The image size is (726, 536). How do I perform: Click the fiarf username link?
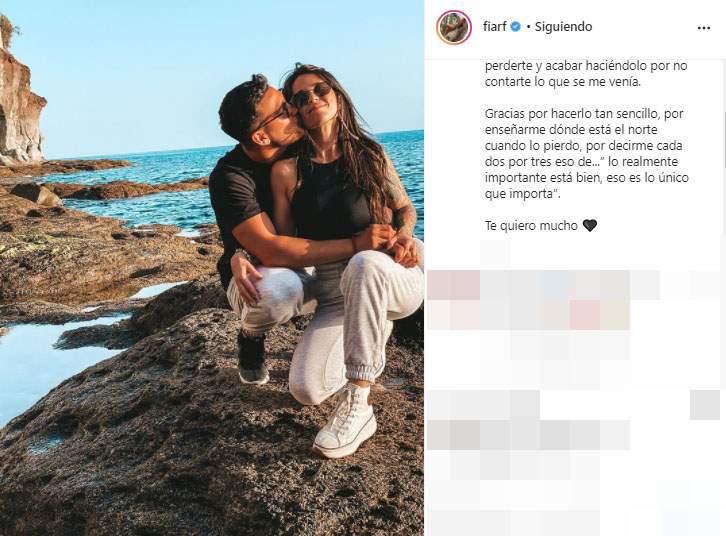(x=494, y=27)
